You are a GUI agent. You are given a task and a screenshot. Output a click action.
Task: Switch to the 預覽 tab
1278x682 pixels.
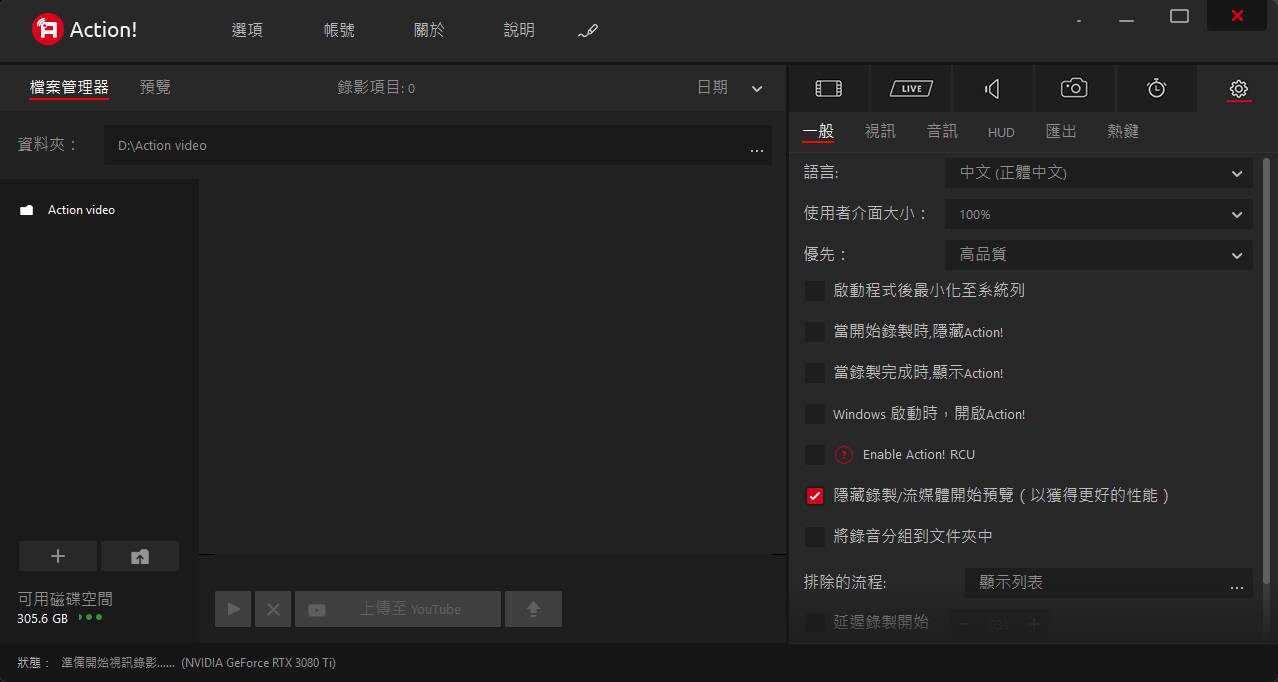155,87
